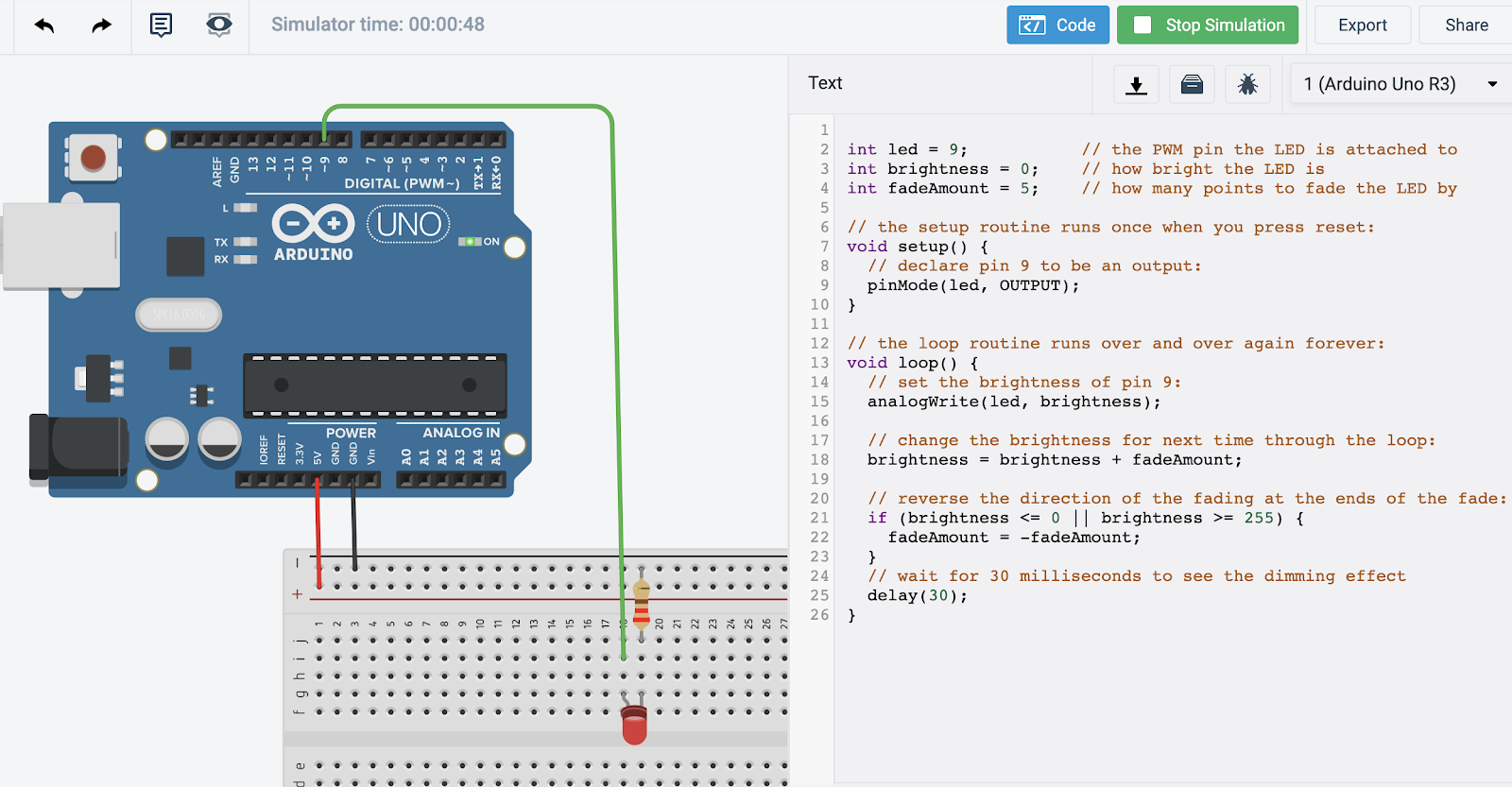Click 'pinMode(led, OUTPUT);' code line
1512x787 pixels.
pyautogui.click(x=973, y=285)
